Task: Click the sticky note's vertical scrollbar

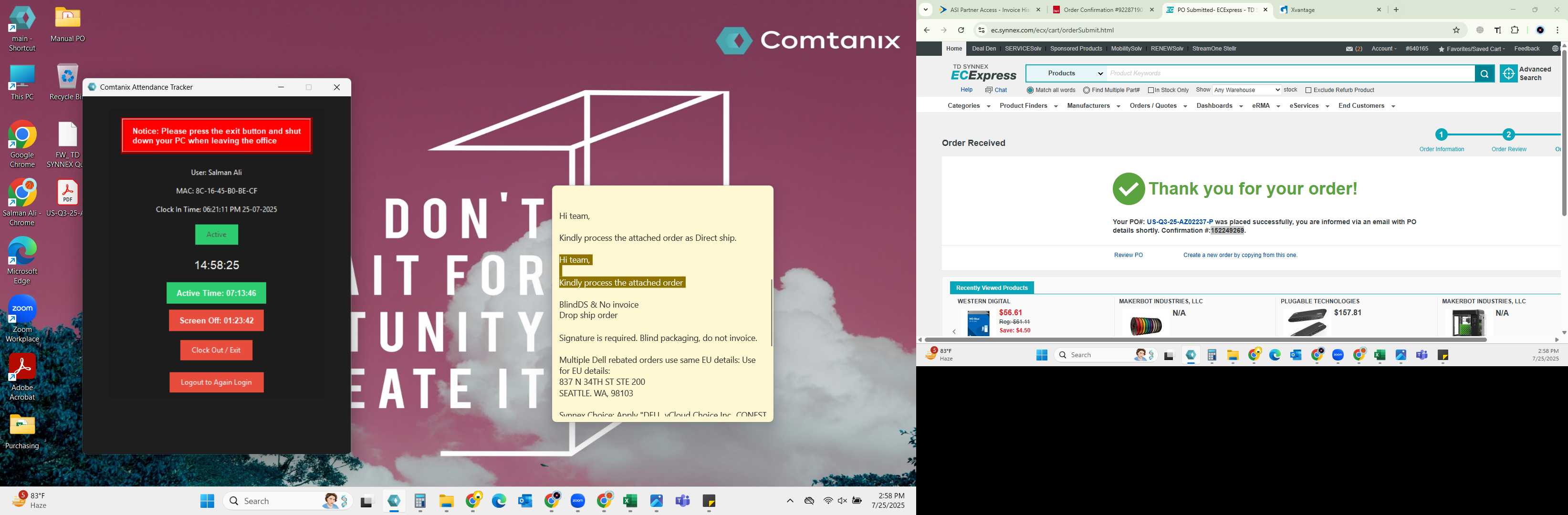Action: (x=771, y=312)
